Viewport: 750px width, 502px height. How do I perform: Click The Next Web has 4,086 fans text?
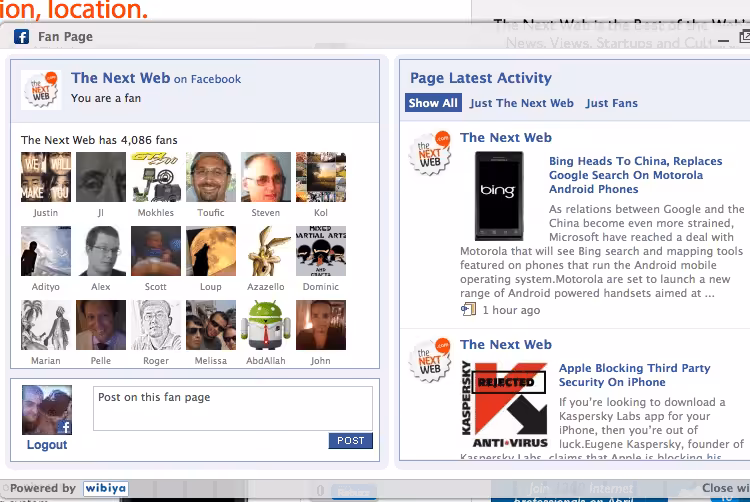click(x=99, y=140)
